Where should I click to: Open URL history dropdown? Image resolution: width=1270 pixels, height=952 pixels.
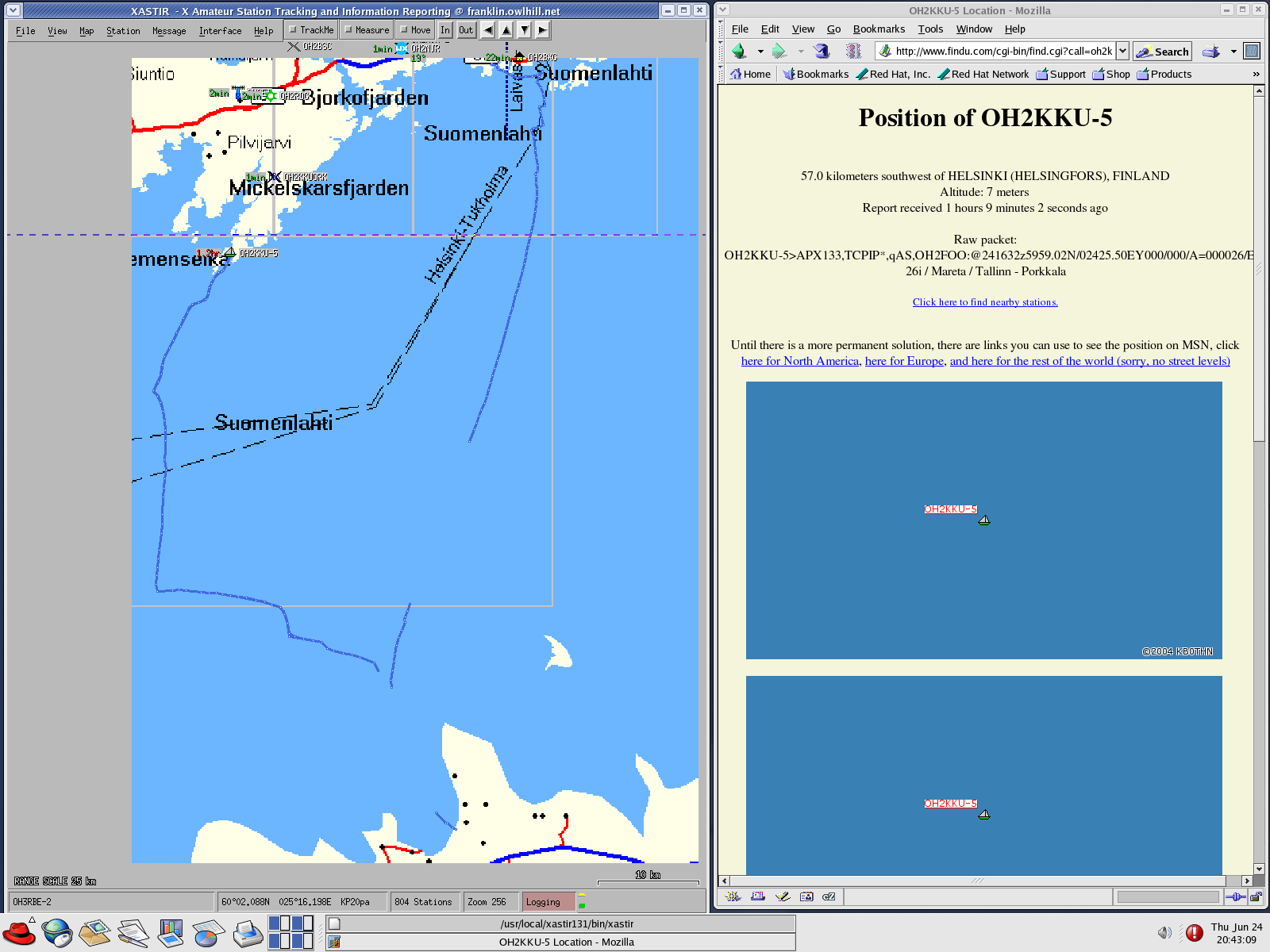[x=1122, y=51]
